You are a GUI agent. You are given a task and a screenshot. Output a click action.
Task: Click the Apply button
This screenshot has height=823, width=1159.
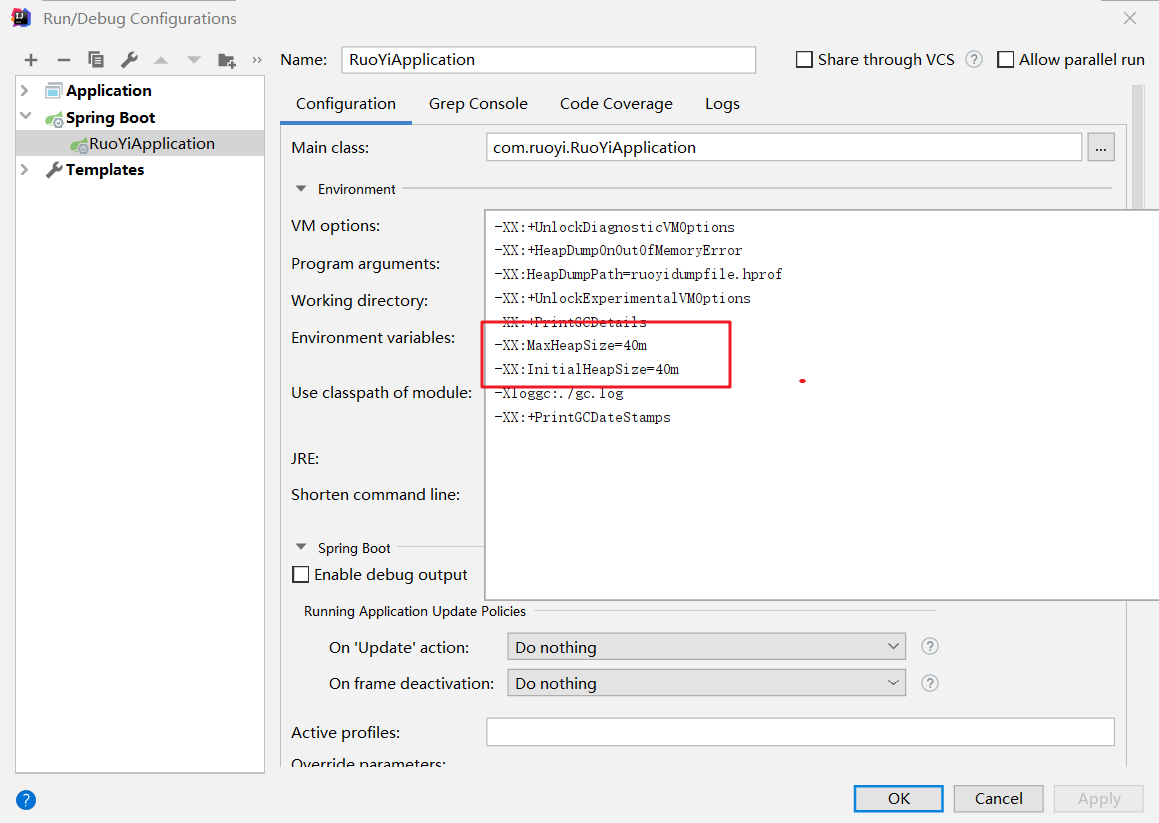click(x=1098, y=799)
